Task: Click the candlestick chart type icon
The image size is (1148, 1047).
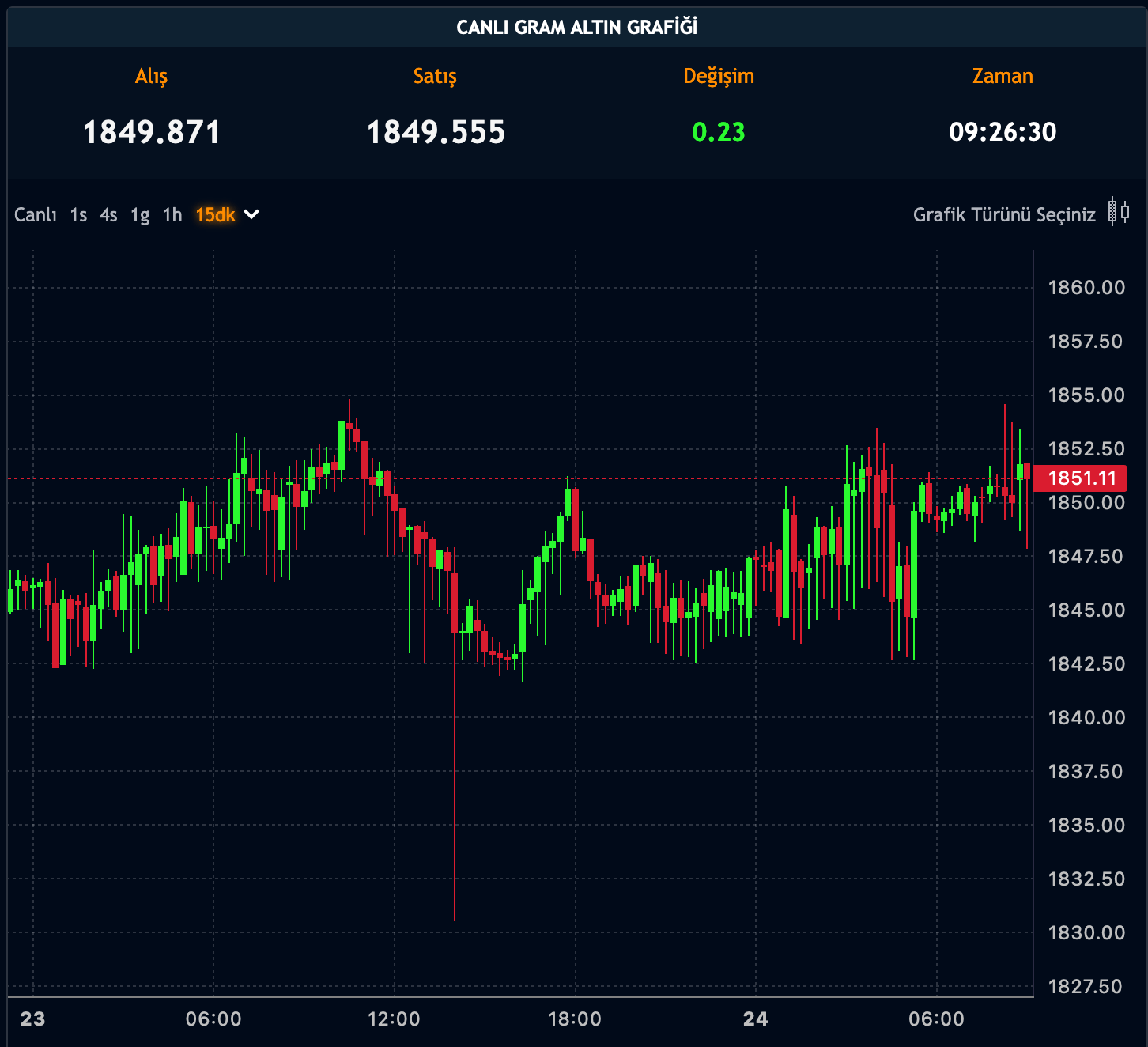Action: click(1119, 212)
